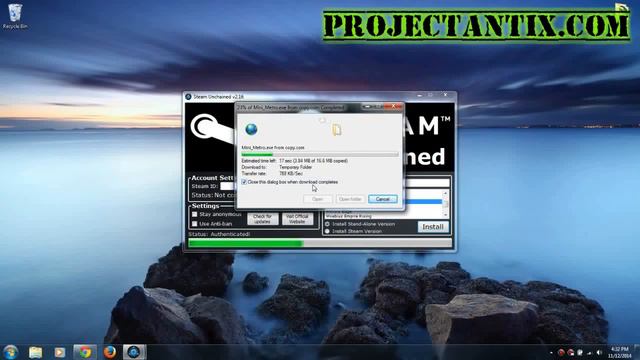Click the Visit Official Website button
Screen dimensions: 640x360
click(297, 219)
